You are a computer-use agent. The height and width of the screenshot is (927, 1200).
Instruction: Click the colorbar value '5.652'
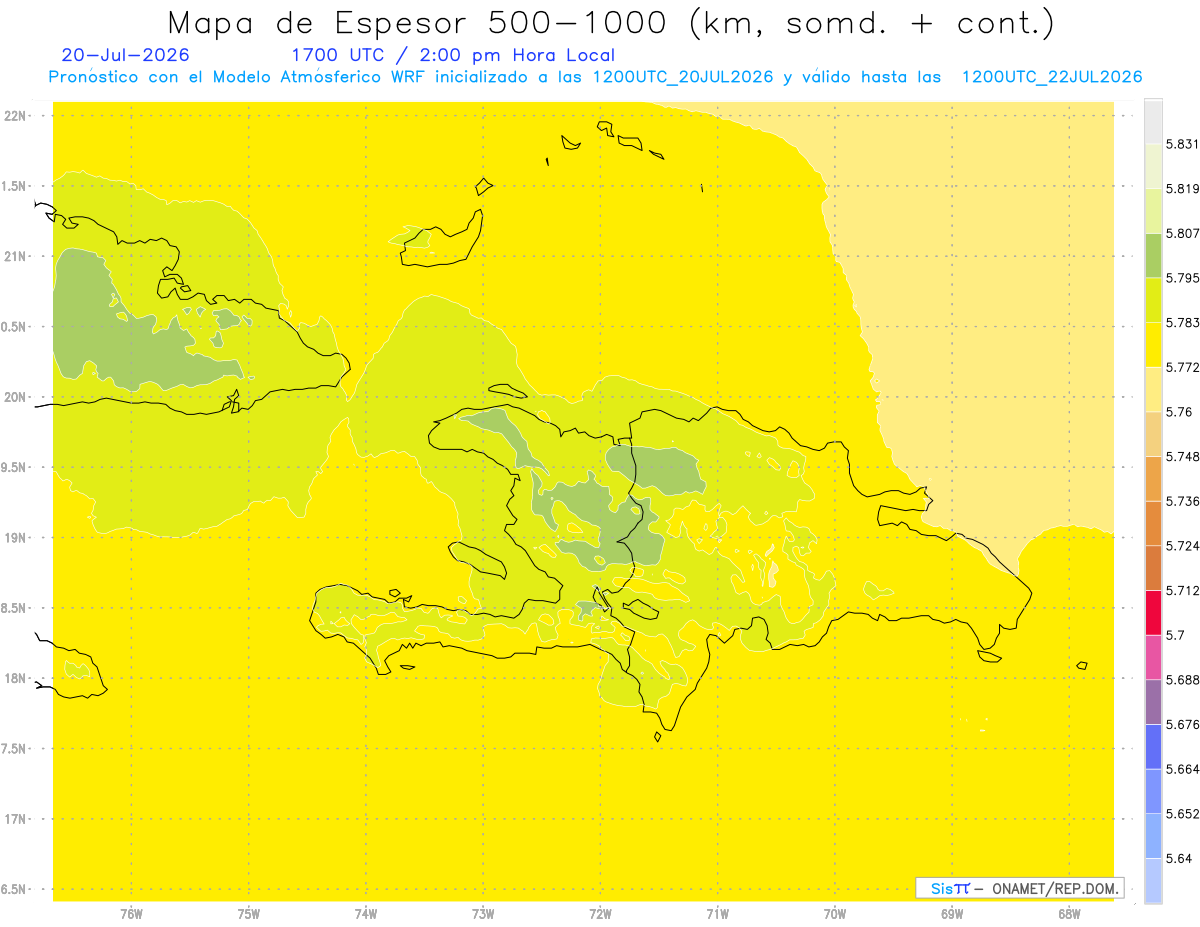tap(1183, 814)
